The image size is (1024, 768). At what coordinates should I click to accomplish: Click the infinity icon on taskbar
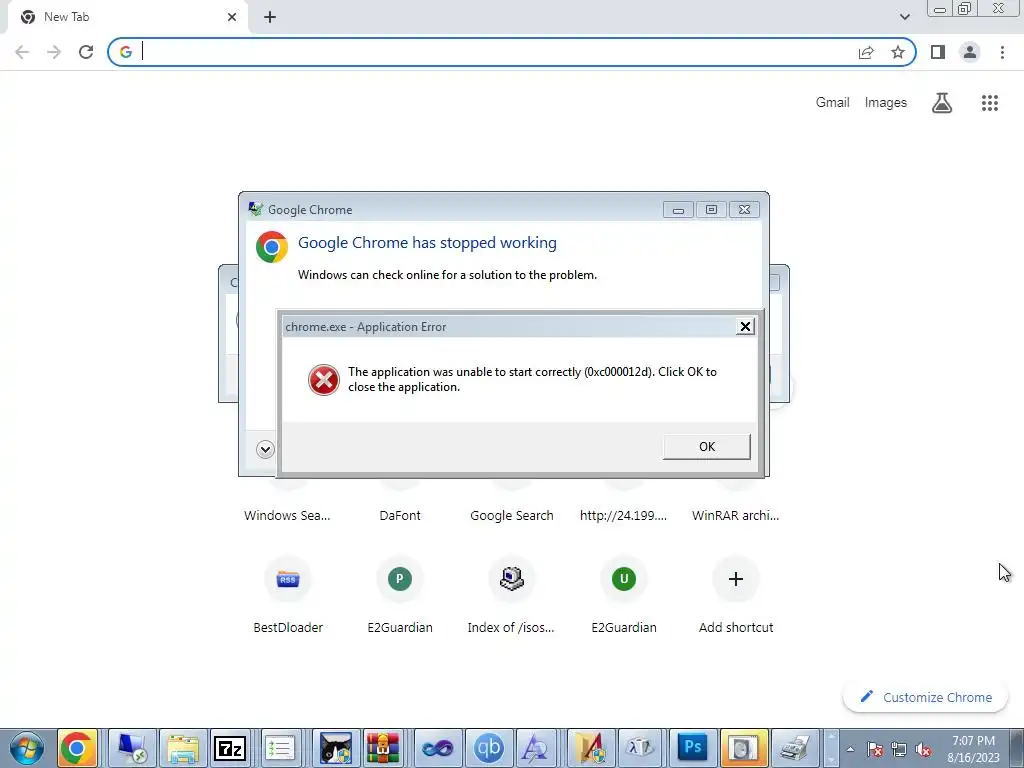pyautogui.click(x=438, y=748)
